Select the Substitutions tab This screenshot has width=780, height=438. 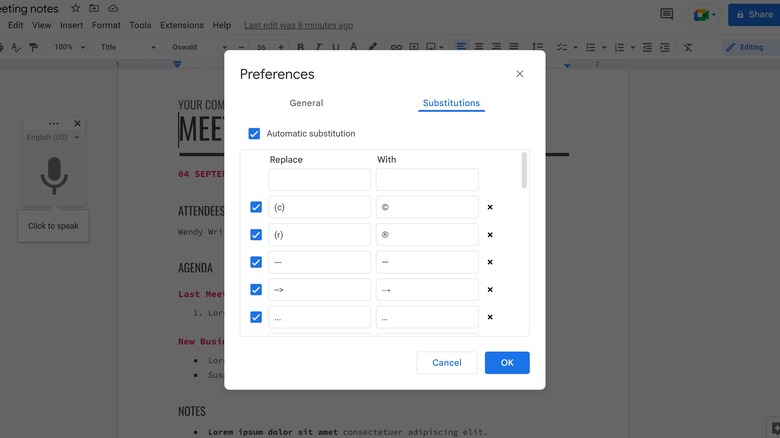click(451, 103)
